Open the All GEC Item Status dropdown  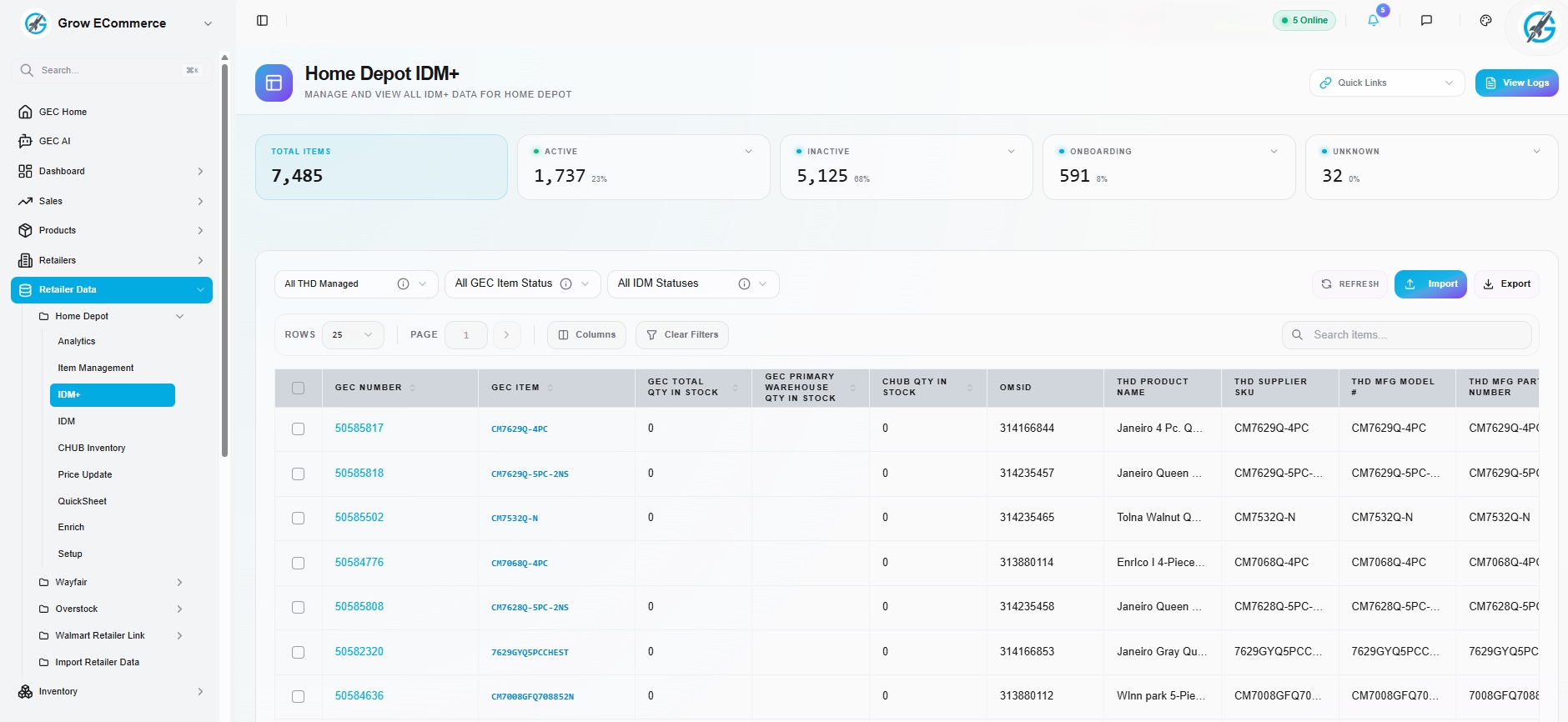pyautogui.click(x=522, y=283)
